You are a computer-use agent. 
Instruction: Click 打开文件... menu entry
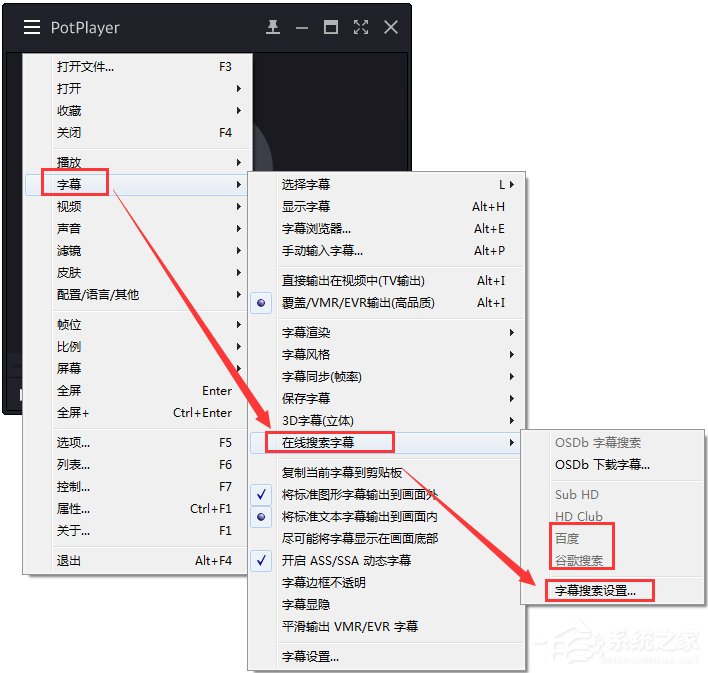(x=136, y=67)
